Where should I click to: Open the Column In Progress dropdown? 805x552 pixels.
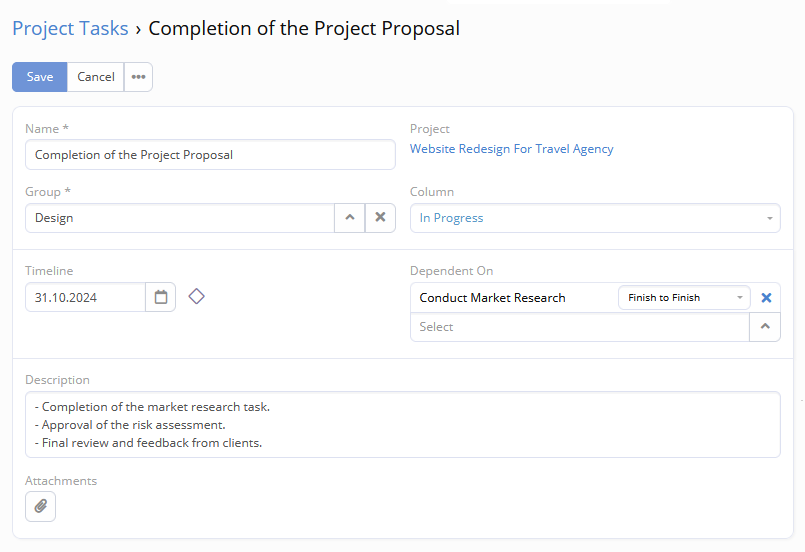click(595, 218)
